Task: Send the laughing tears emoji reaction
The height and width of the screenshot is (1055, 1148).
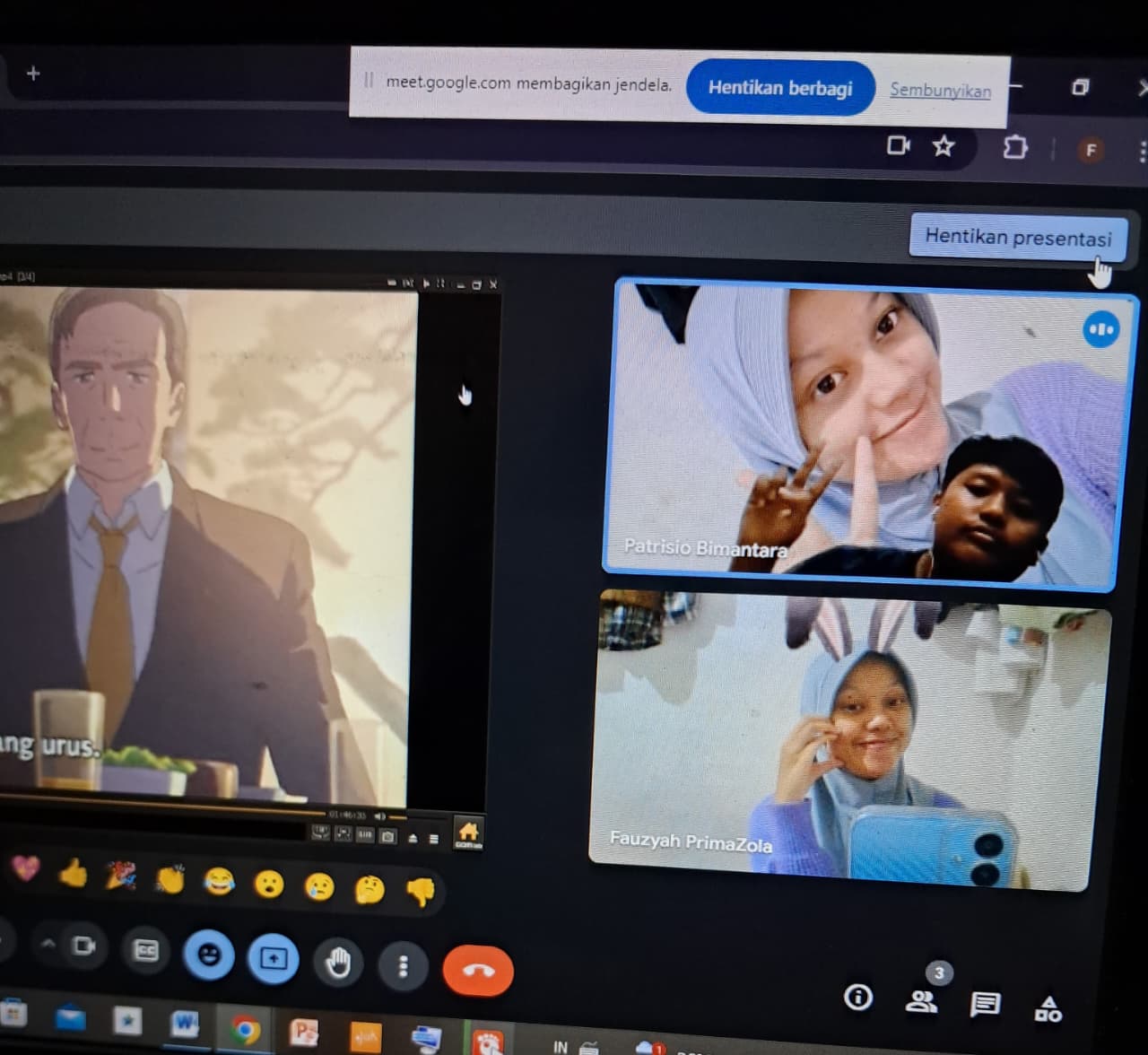Action: point(219,882)
